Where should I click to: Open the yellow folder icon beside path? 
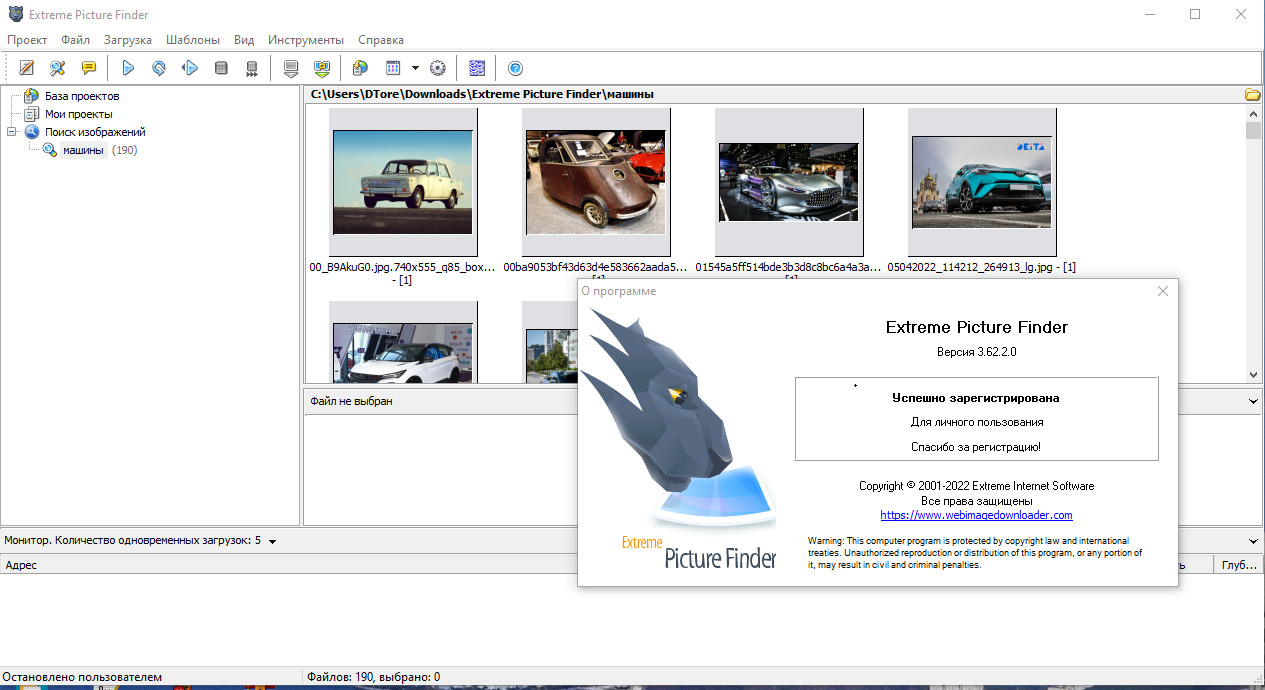1252,95
